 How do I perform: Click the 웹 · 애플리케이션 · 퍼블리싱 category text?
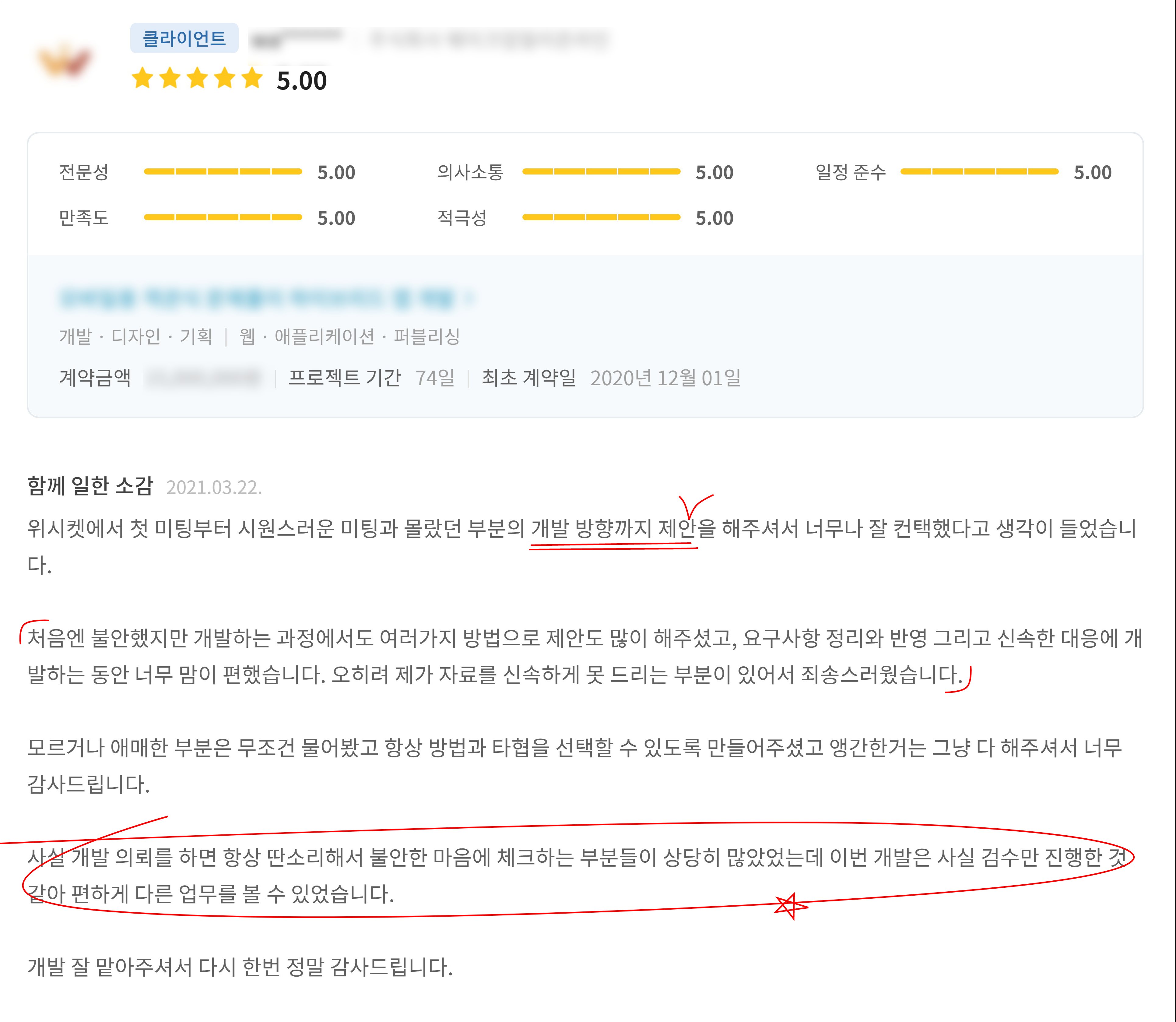349,337
